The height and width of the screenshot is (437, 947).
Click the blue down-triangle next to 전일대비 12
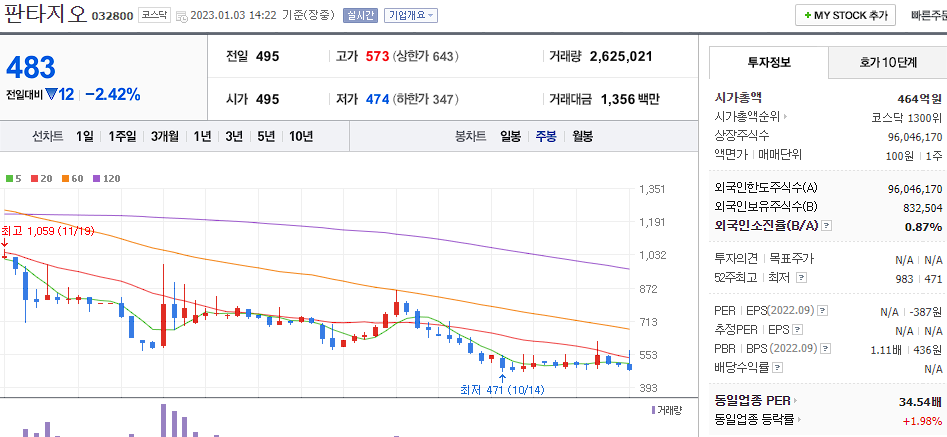click(51, 94)
